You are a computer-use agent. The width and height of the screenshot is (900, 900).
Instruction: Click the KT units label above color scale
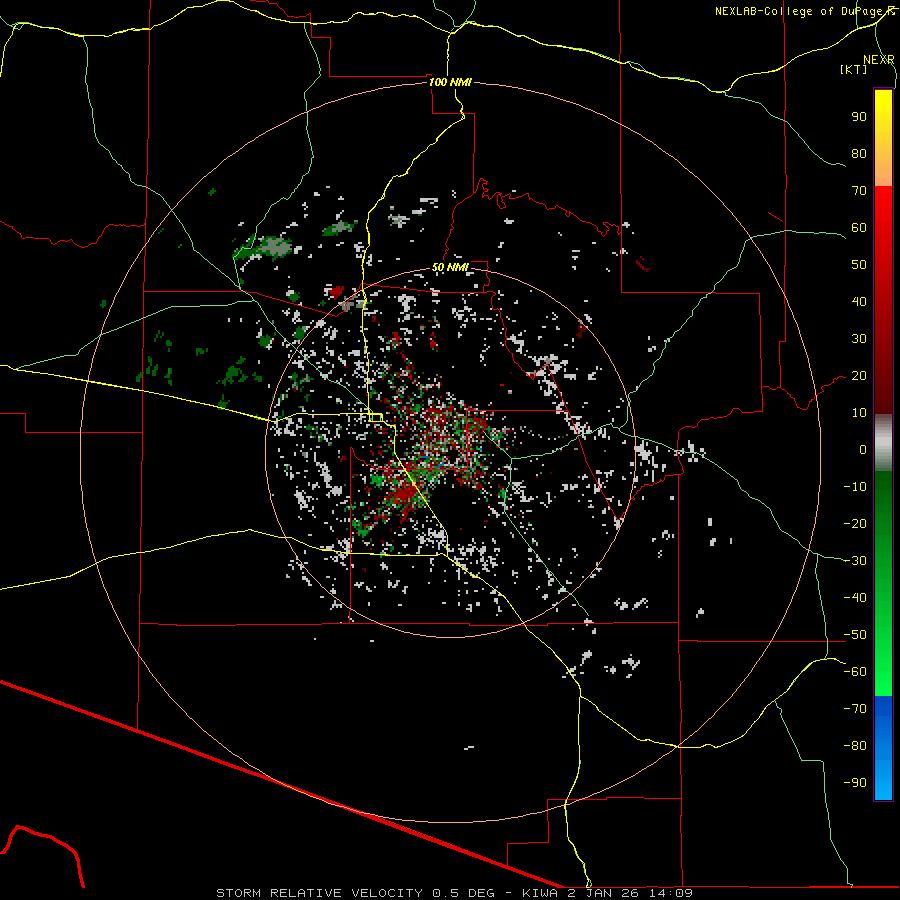coord(854,69)
